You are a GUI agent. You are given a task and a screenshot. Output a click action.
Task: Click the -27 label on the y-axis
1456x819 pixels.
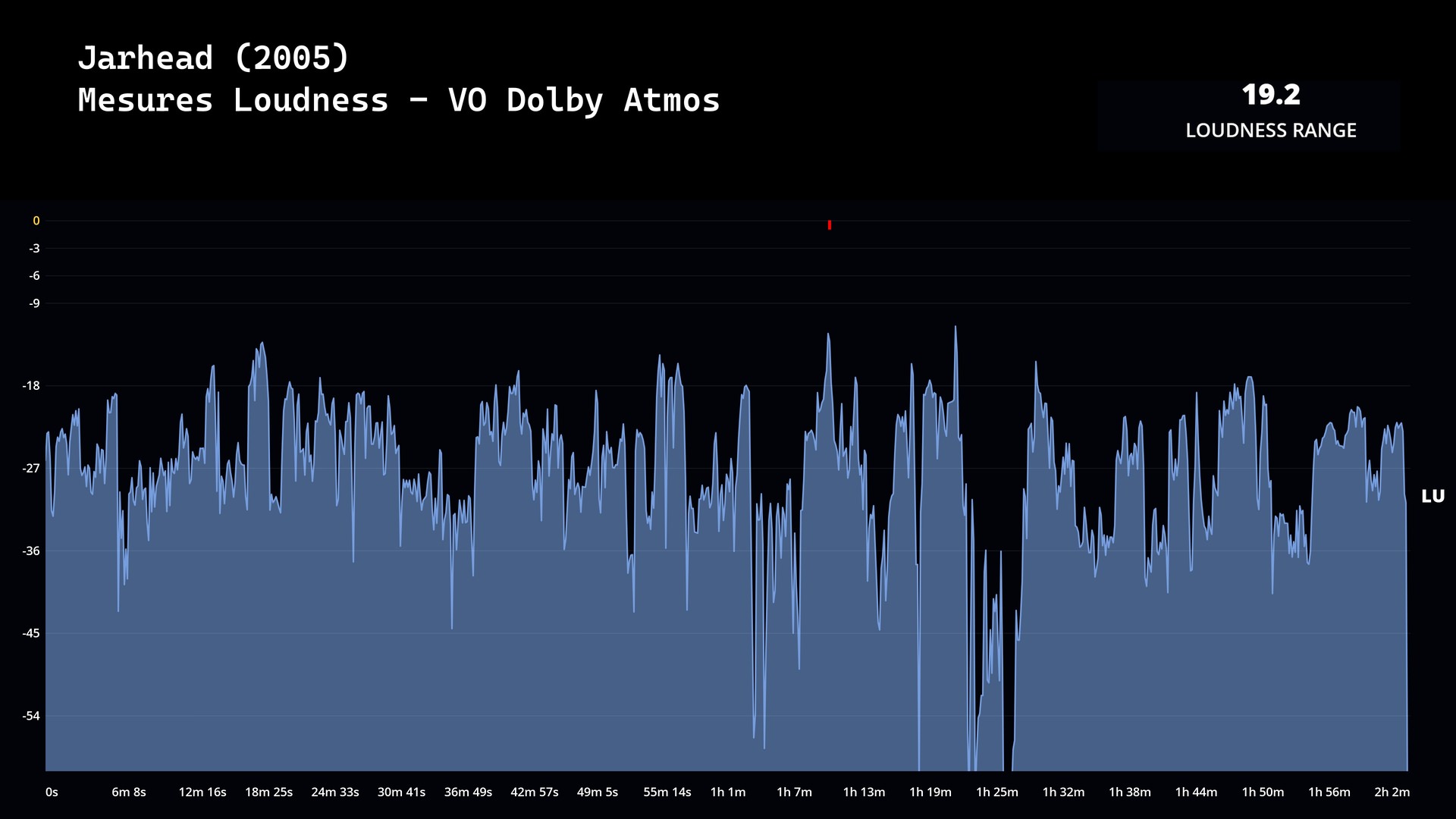coord(31,469)
